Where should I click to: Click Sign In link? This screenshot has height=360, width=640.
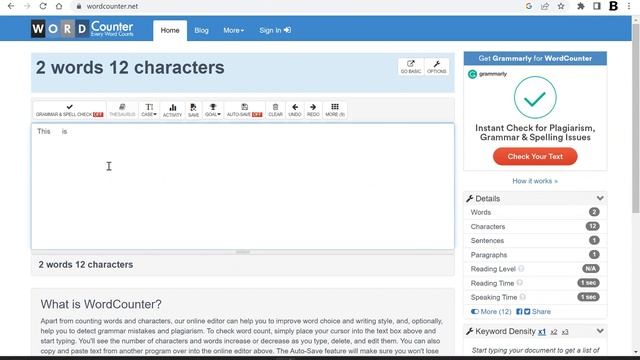(x=275, y=30)
